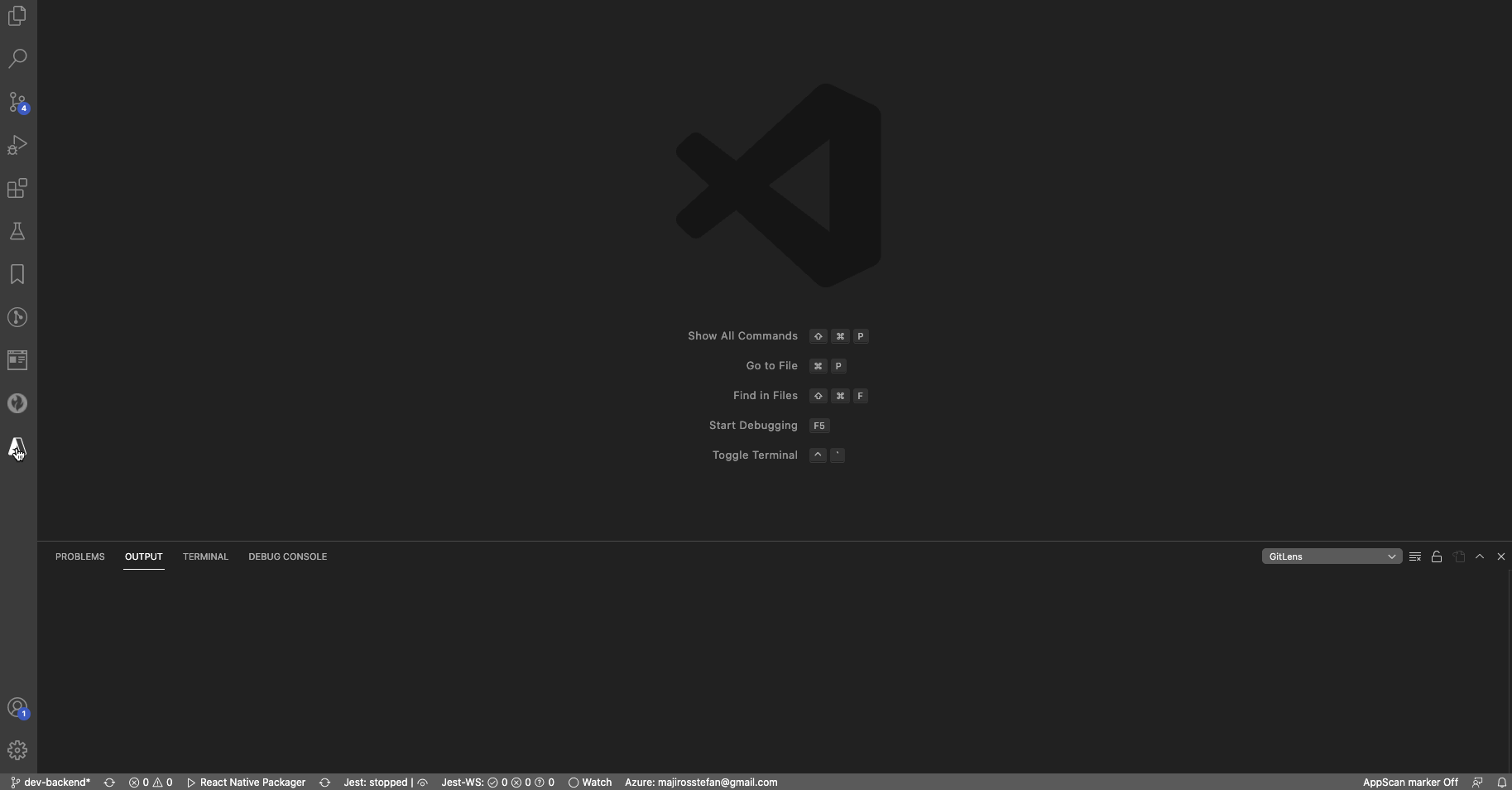The image size is (1512, 790).
Task: Toggle the output scroll lock
Action: (1437, 556)
